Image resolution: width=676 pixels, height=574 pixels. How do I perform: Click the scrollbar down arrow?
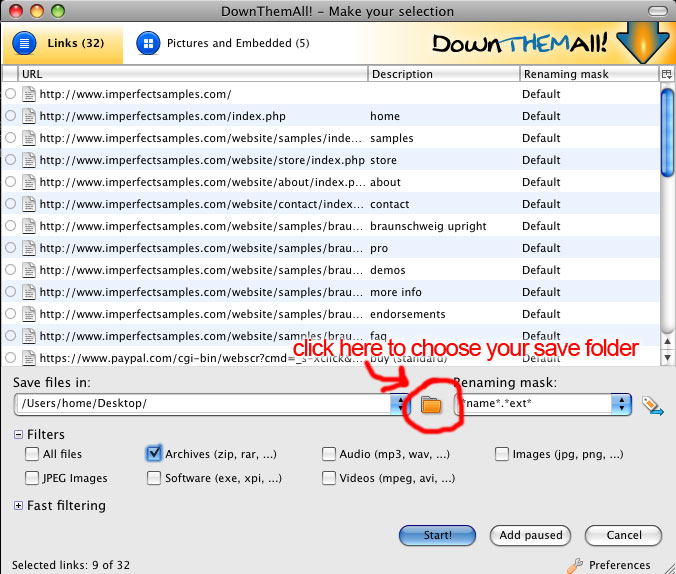(667, 357)
